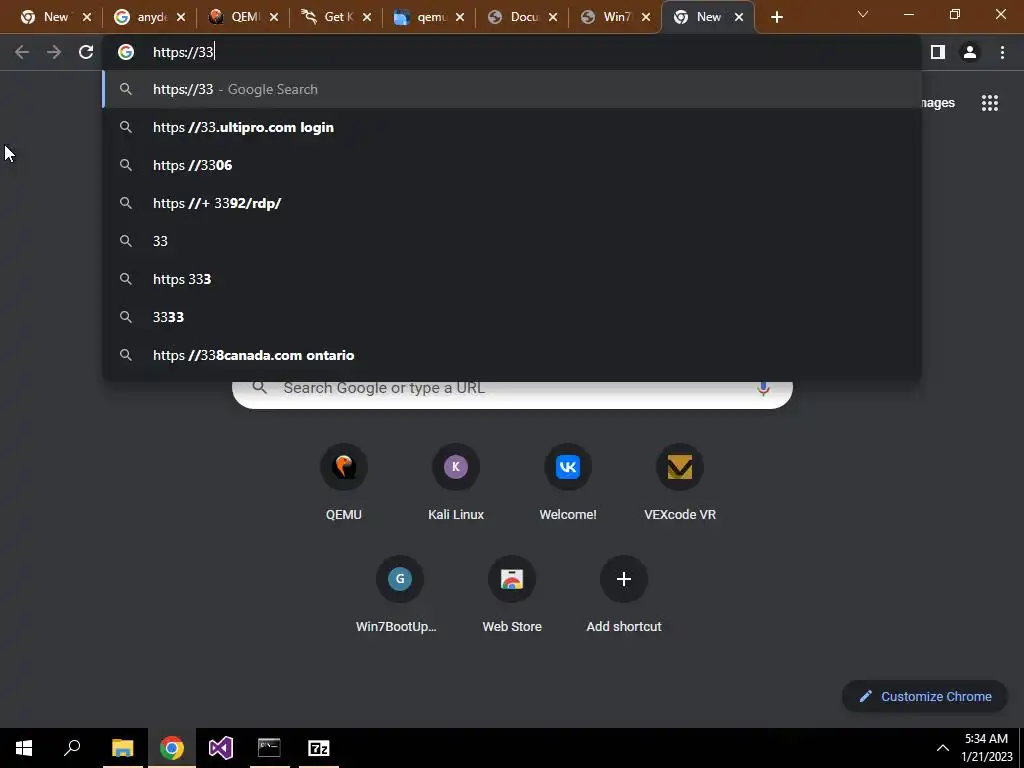This screenshot has width=1024, height=768.
Task: Open the Google apps grid
Action: point(990,103)
